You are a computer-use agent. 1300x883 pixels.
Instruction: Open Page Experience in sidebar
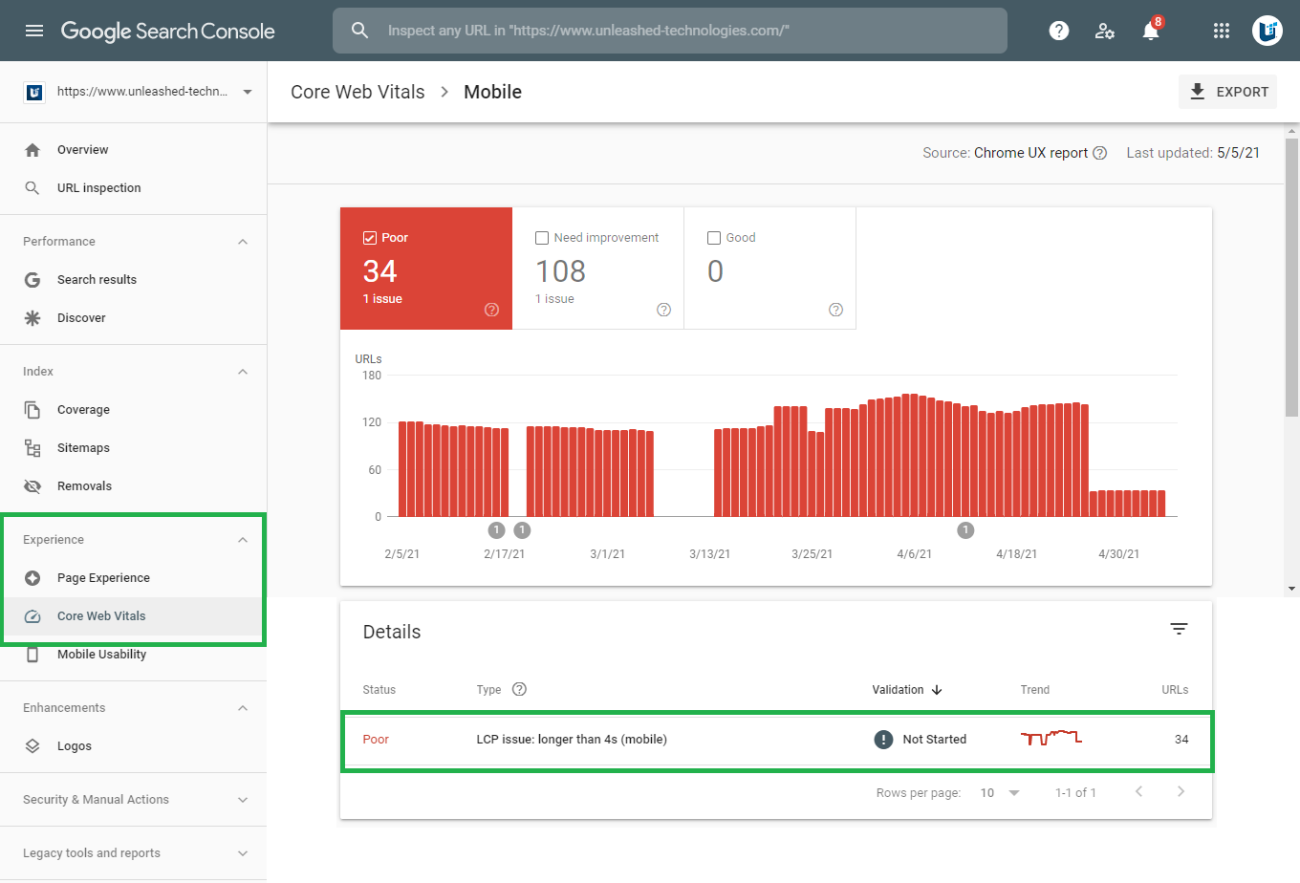pyautogui.click(x=103, y=578)
